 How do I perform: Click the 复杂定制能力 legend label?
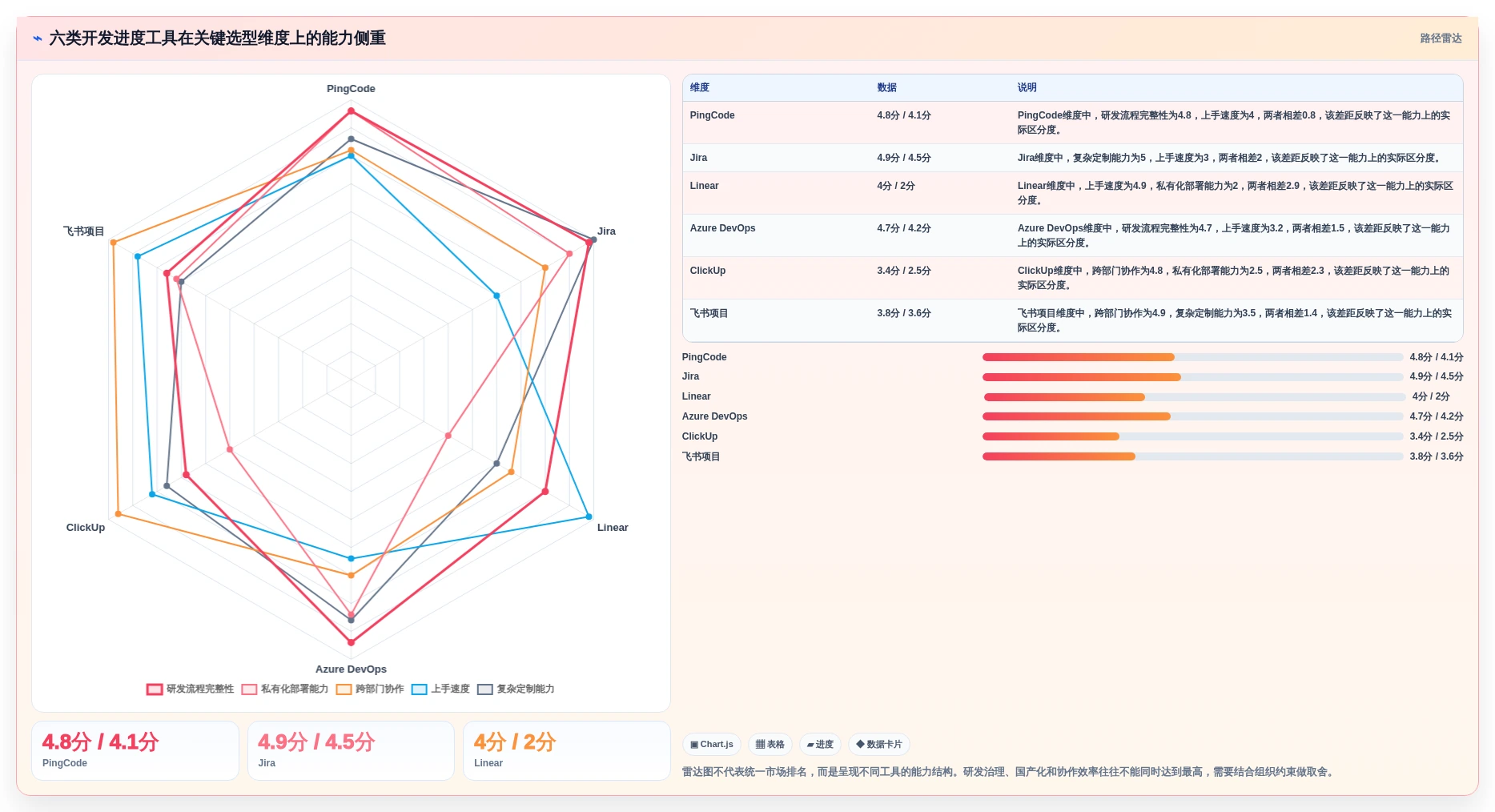point(526,689)
